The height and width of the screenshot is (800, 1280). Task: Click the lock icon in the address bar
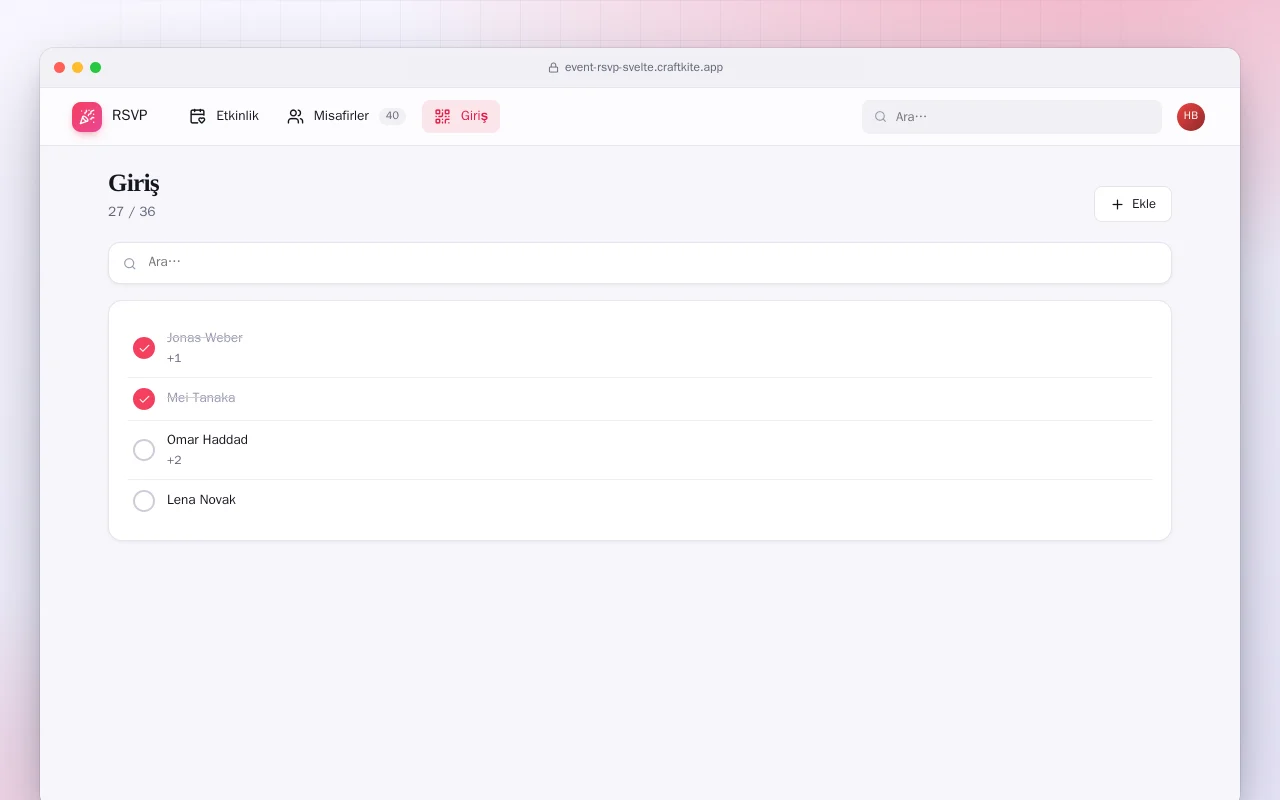553,68
